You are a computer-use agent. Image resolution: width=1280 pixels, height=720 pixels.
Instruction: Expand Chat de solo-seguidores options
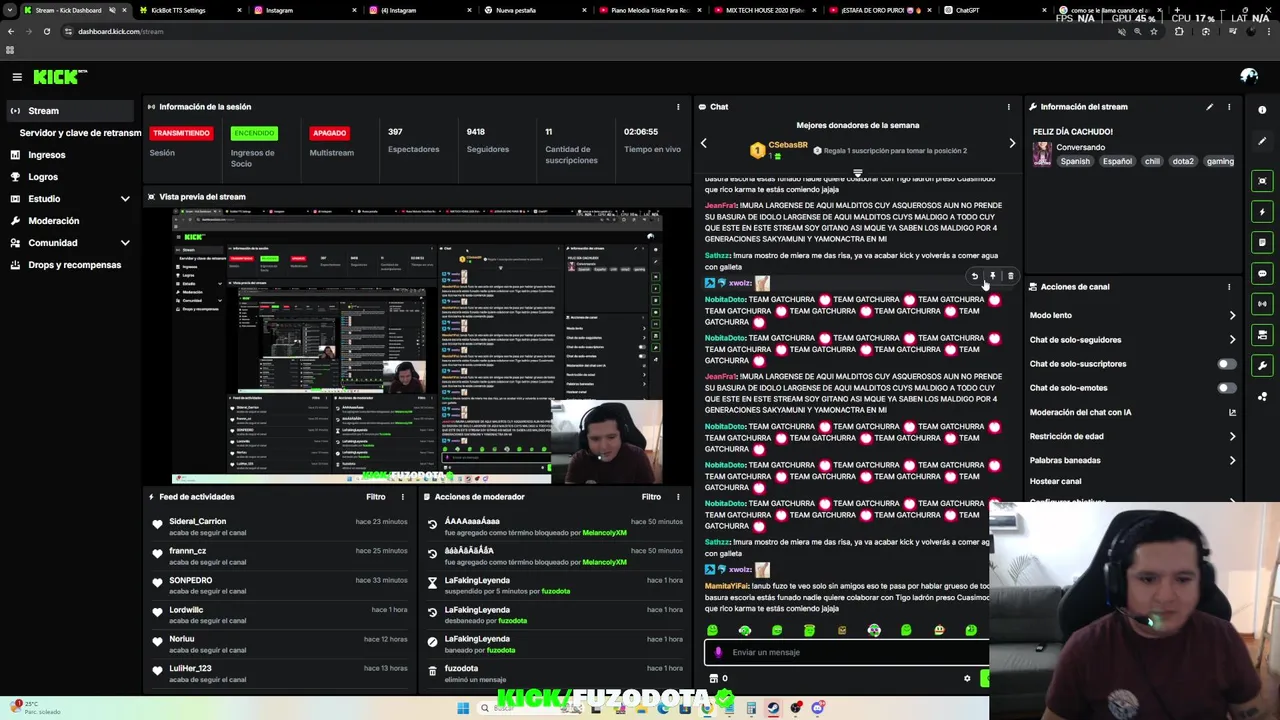pos(1232,340)
